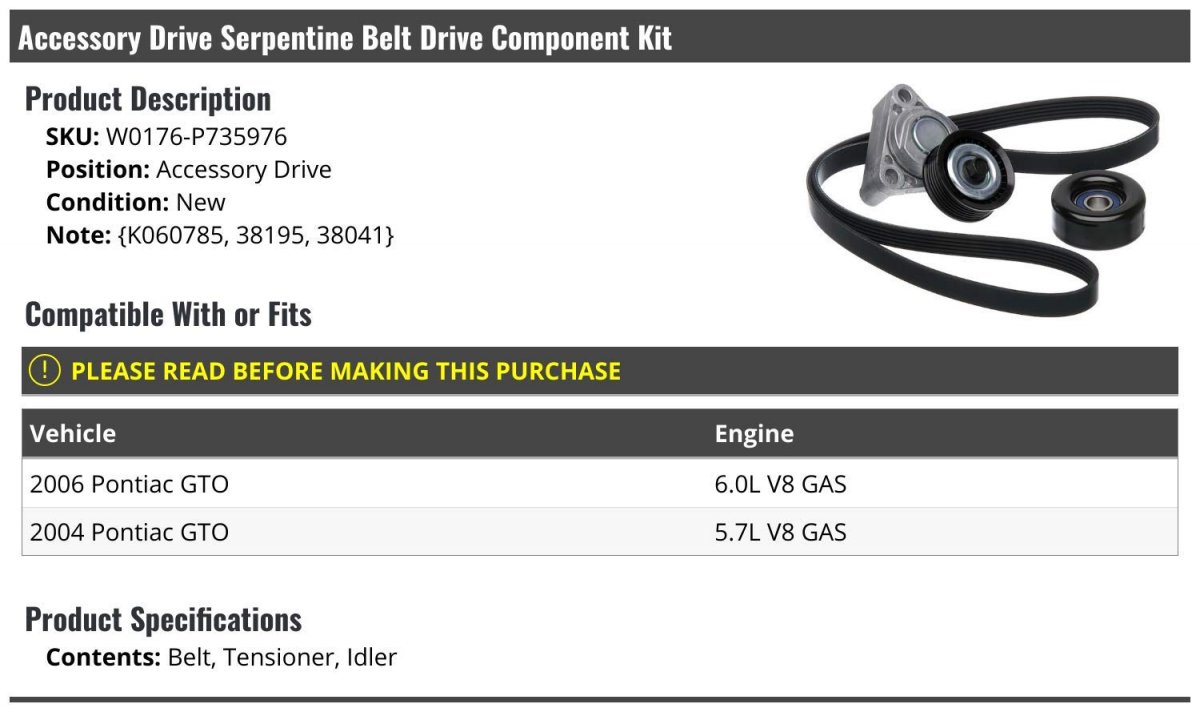This screenshot has width=1200, height=712.
Task: Click the Contents line listing Belt, Tensioner, Idler
Action: pos(222,658)
